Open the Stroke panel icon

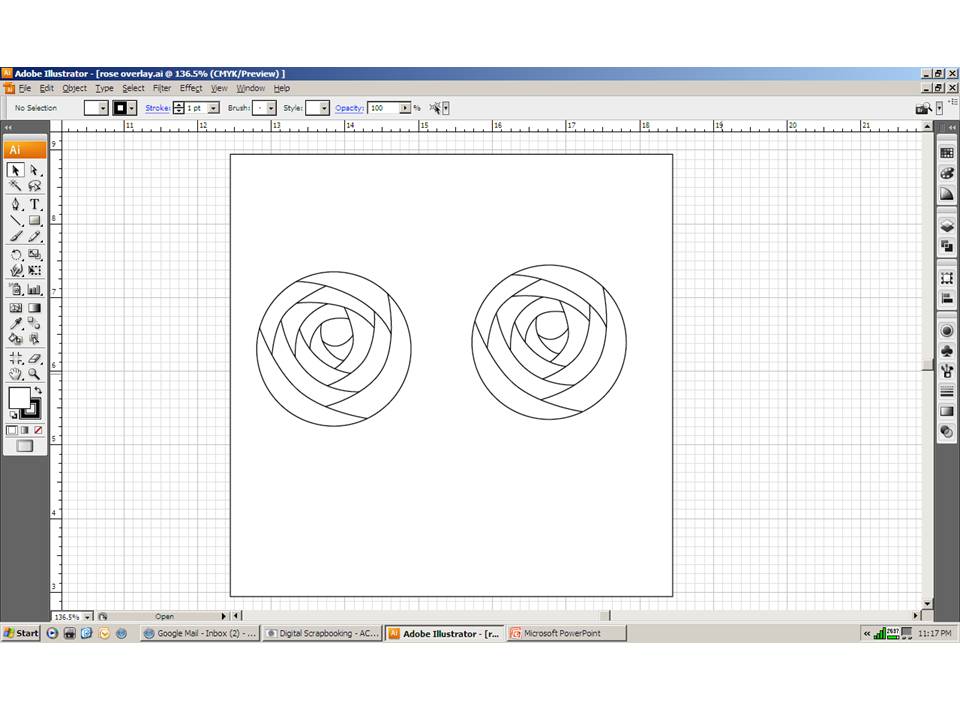[947, 391]
